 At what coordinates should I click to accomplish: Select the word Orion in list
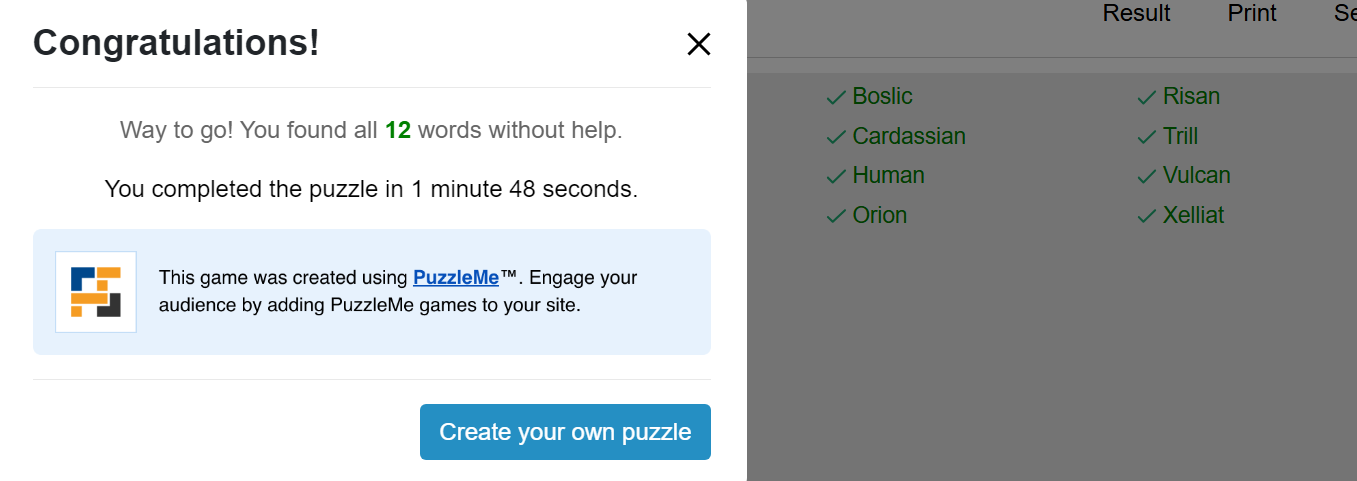click(879, 215)
